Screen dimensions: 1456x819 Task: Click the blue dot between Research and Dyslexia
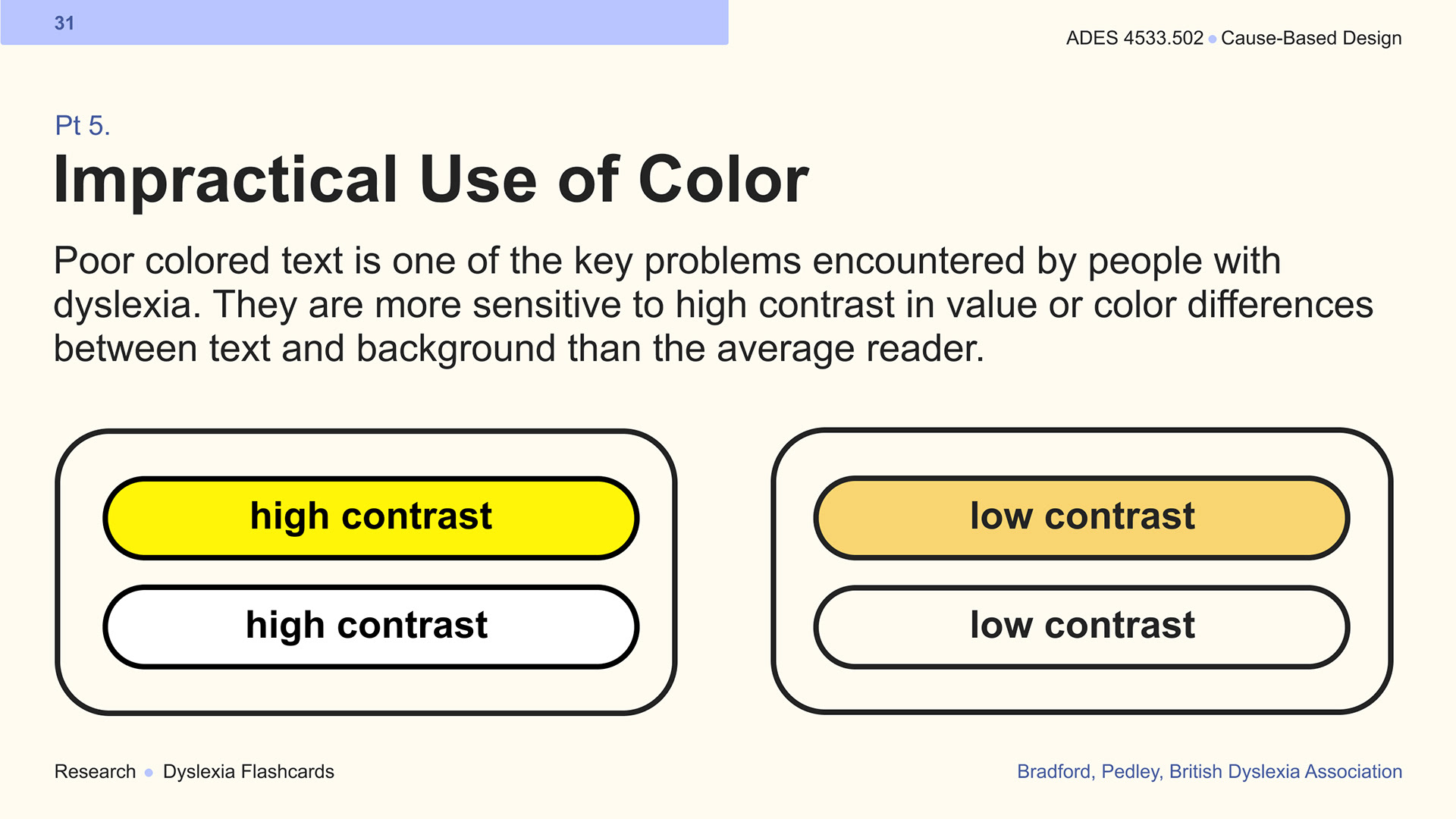point(149,773)
